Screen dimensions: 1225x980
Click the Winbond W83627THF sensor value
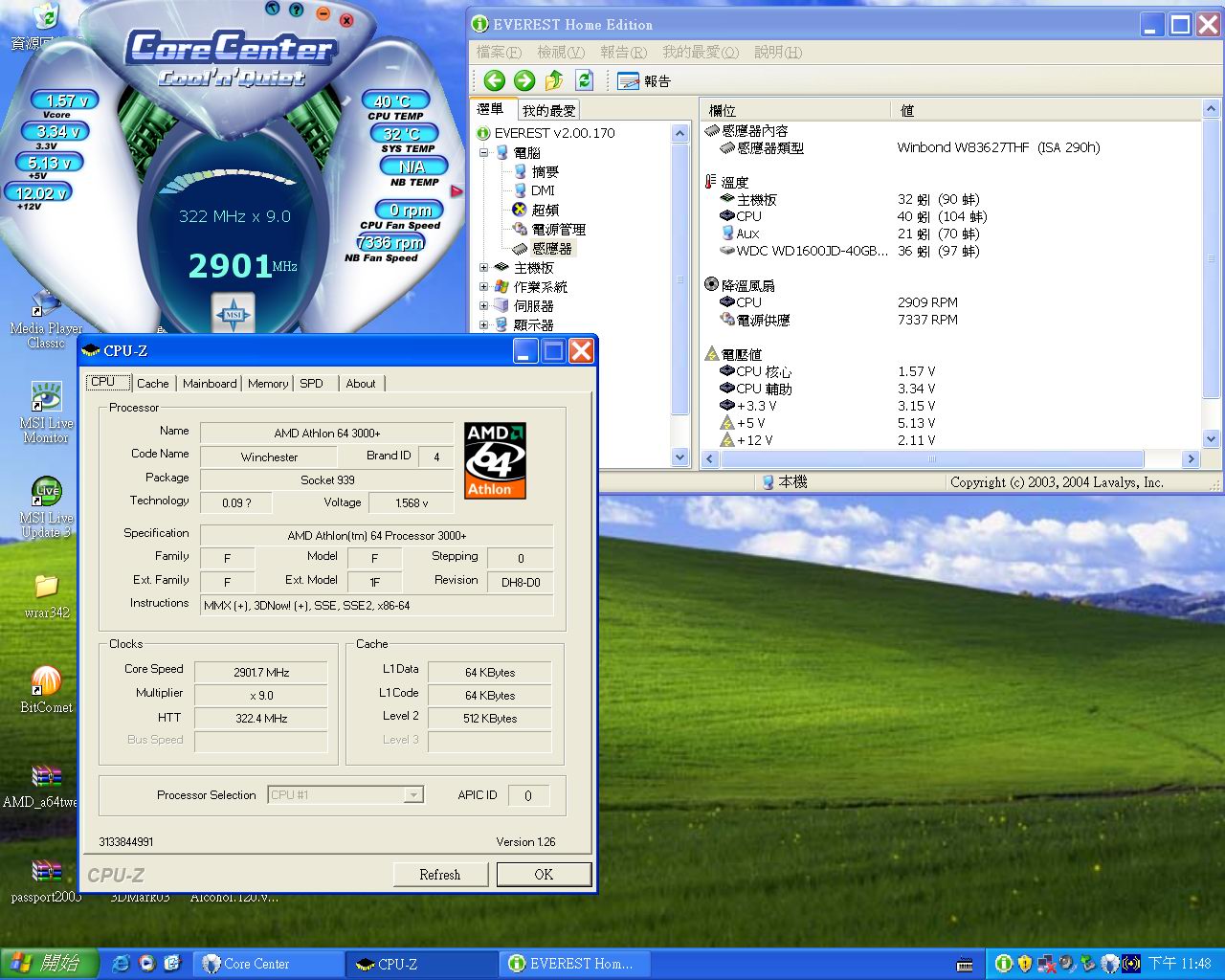998,147
